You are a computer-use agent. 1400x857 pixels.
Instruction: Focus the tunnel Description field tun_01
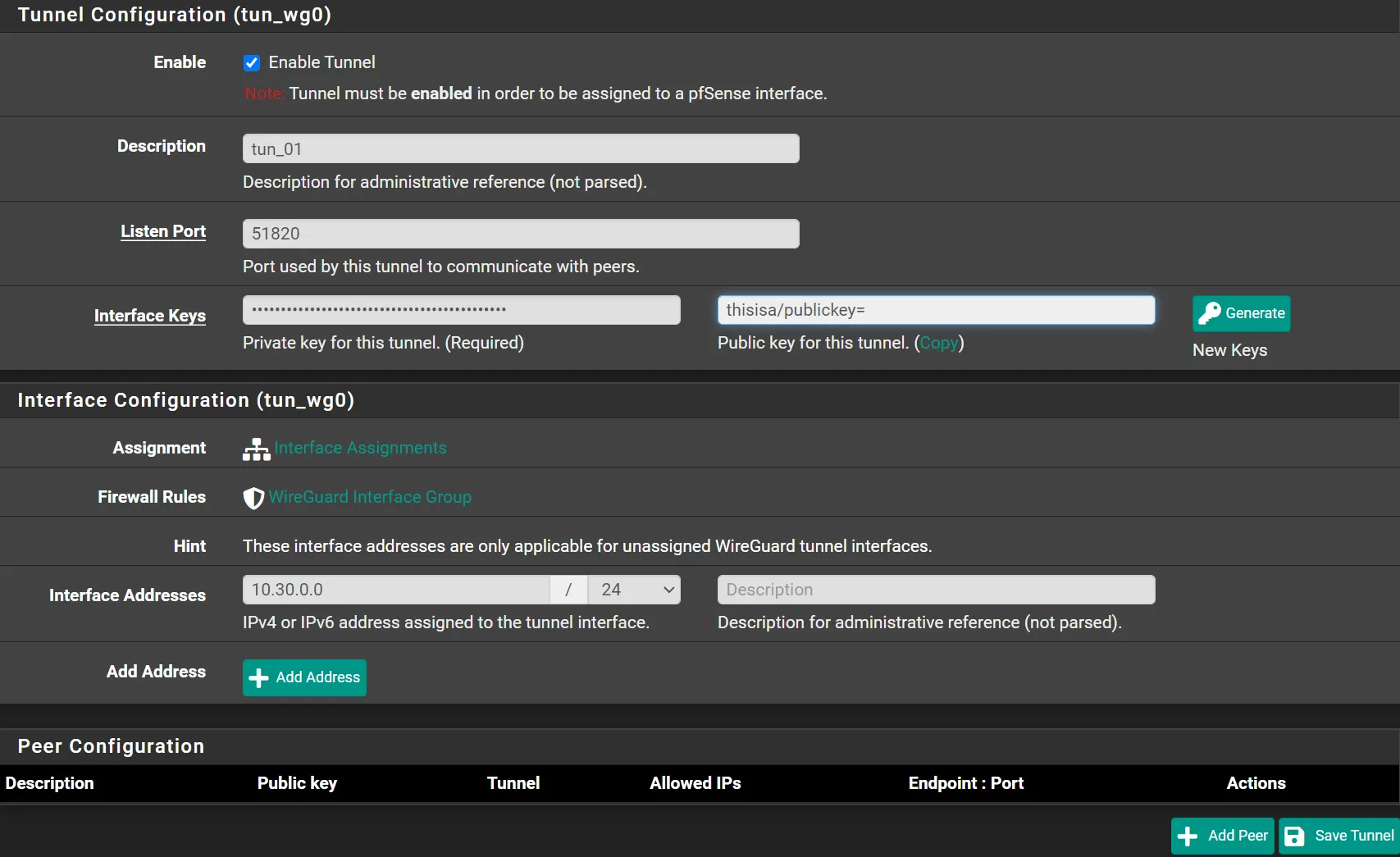point(521,148)
